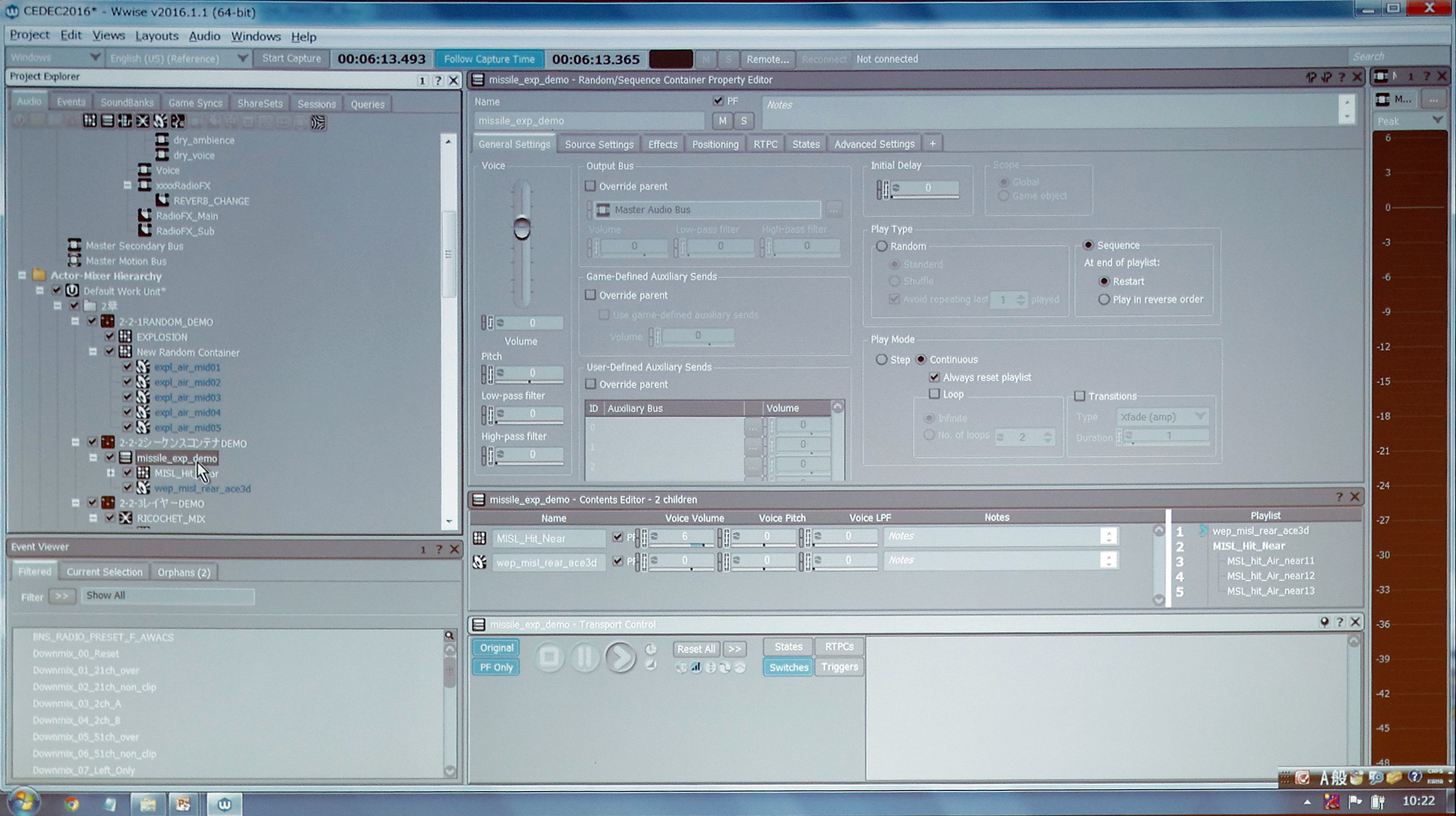Open the Layouts menu
The width and height of the screenshot is (1456, 816).
pos(156,36)
